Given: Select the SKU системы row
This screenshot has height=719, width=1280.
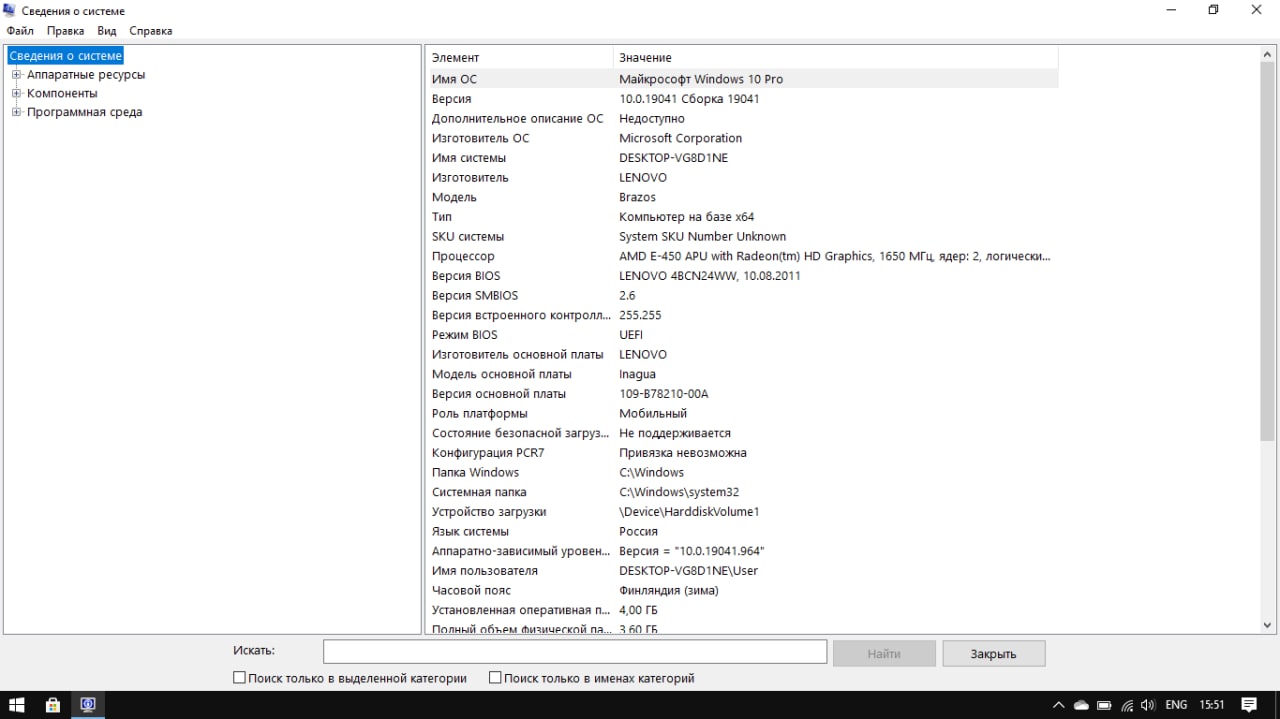Looking at the screenshot, I should 742,237.
